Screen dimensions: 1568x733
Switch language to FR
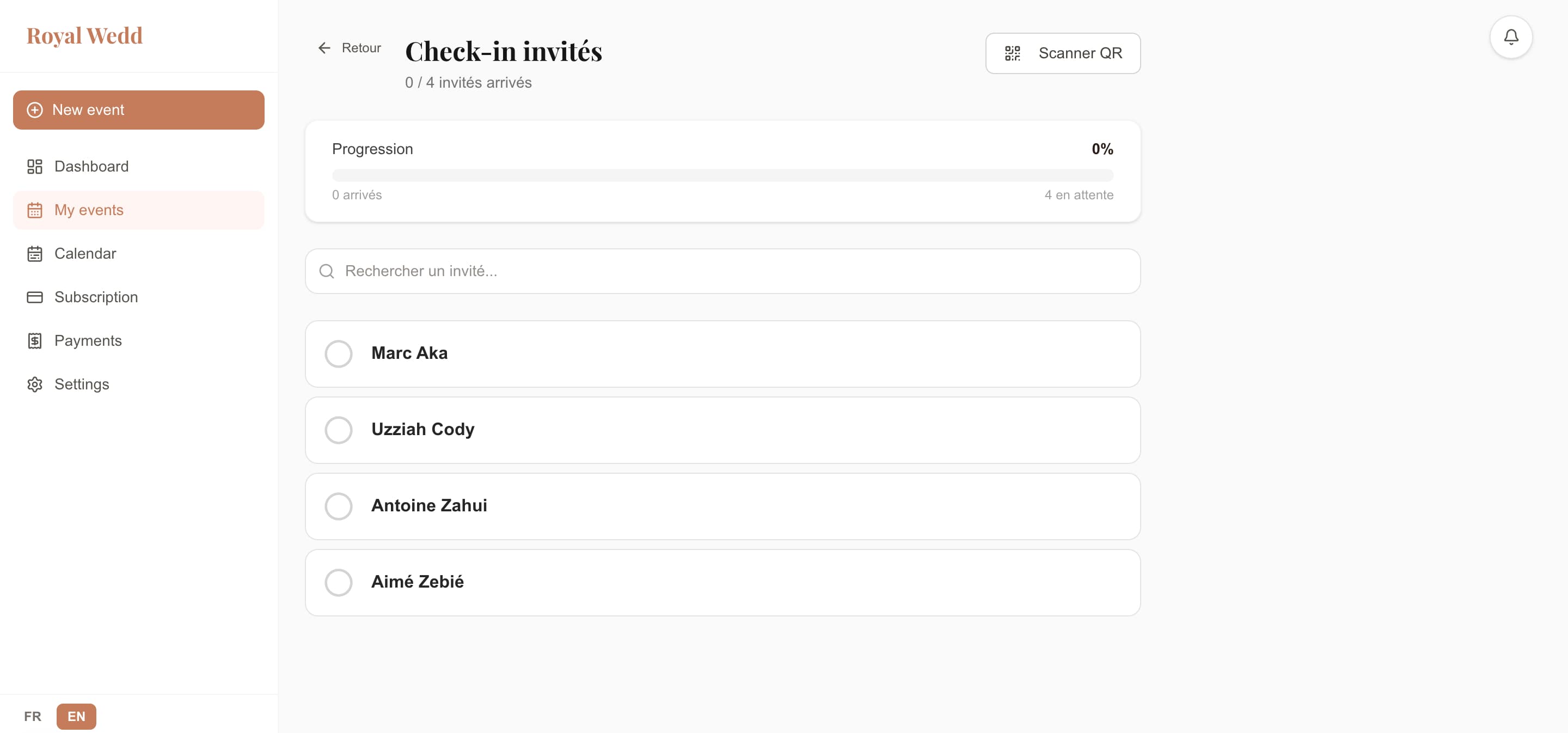[32, 717]
